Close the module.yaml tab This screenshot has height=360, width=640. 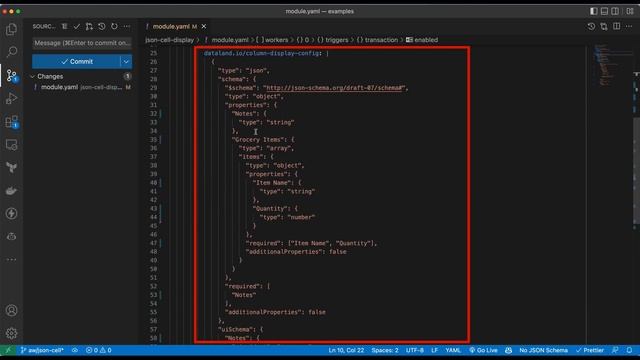[204, 27]
